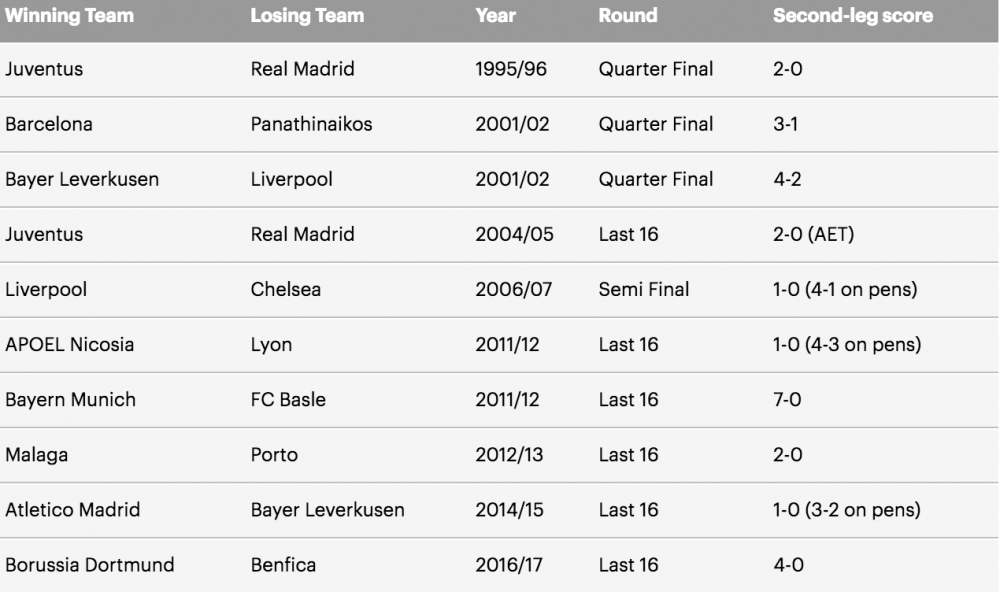Click the Lyon losing team cell
The image size is (1000, 592).
tap(271, 345)
